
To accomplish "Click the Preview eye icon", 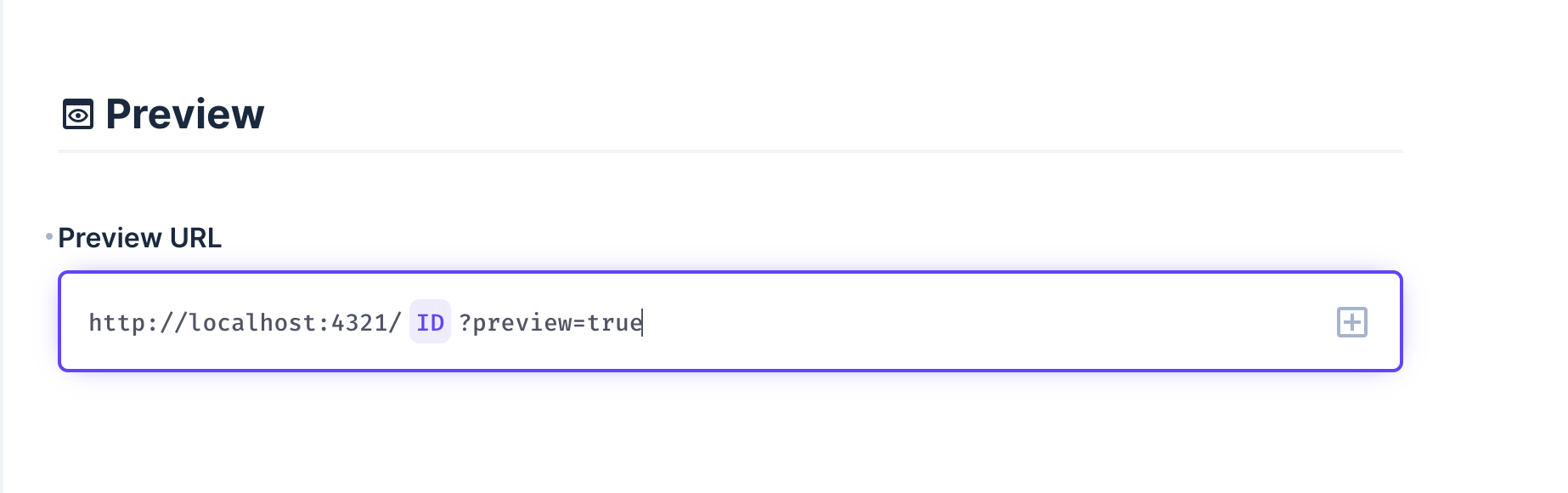I will (78, 115).
